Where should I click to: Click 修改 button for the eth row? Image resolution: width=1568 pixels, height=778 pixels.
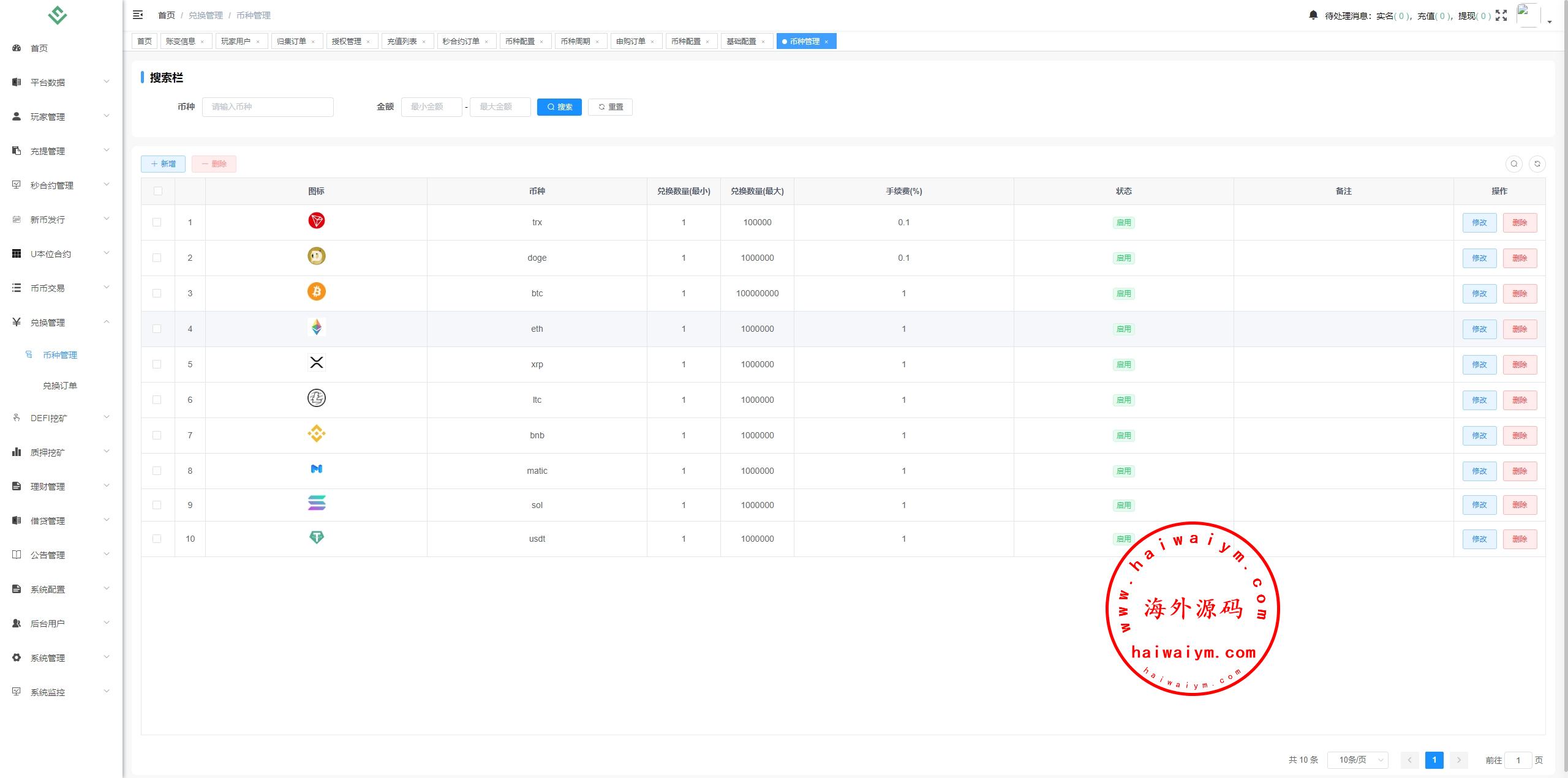1479,329
